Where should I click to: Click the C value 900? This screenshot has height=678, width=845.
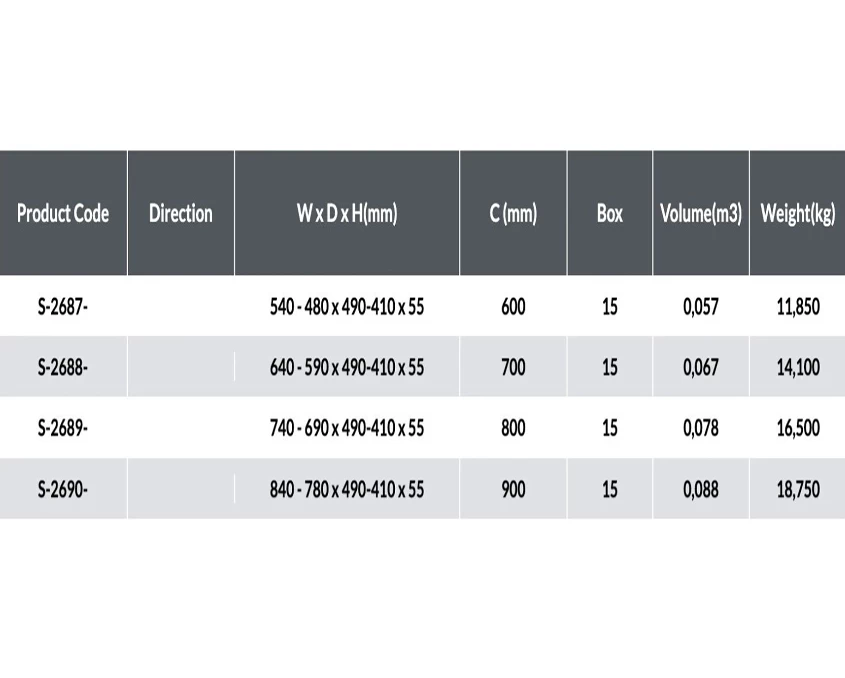[513, 489]
